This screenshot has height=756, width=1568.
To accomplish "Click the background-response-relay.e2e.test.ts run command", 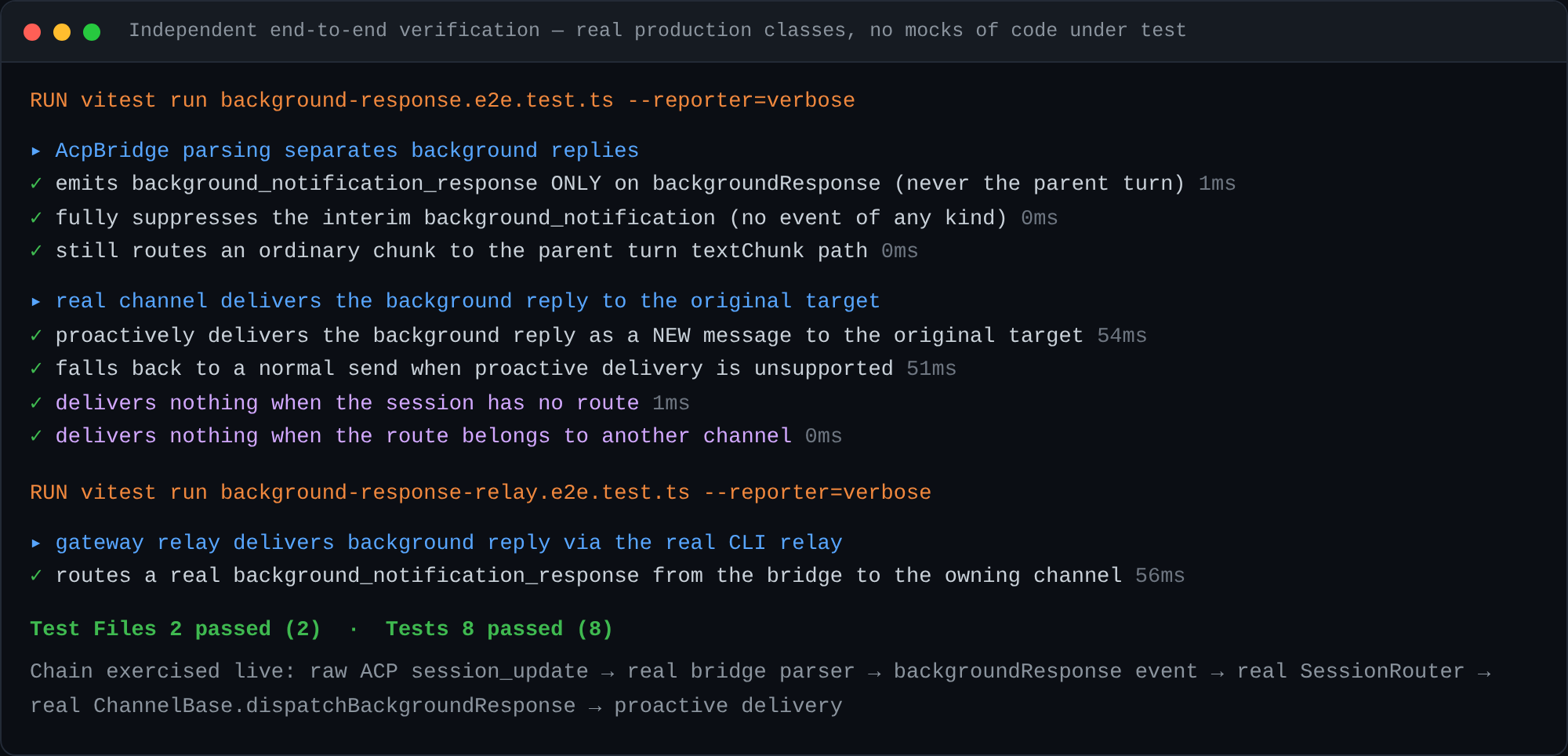I will tap(481, 492).
